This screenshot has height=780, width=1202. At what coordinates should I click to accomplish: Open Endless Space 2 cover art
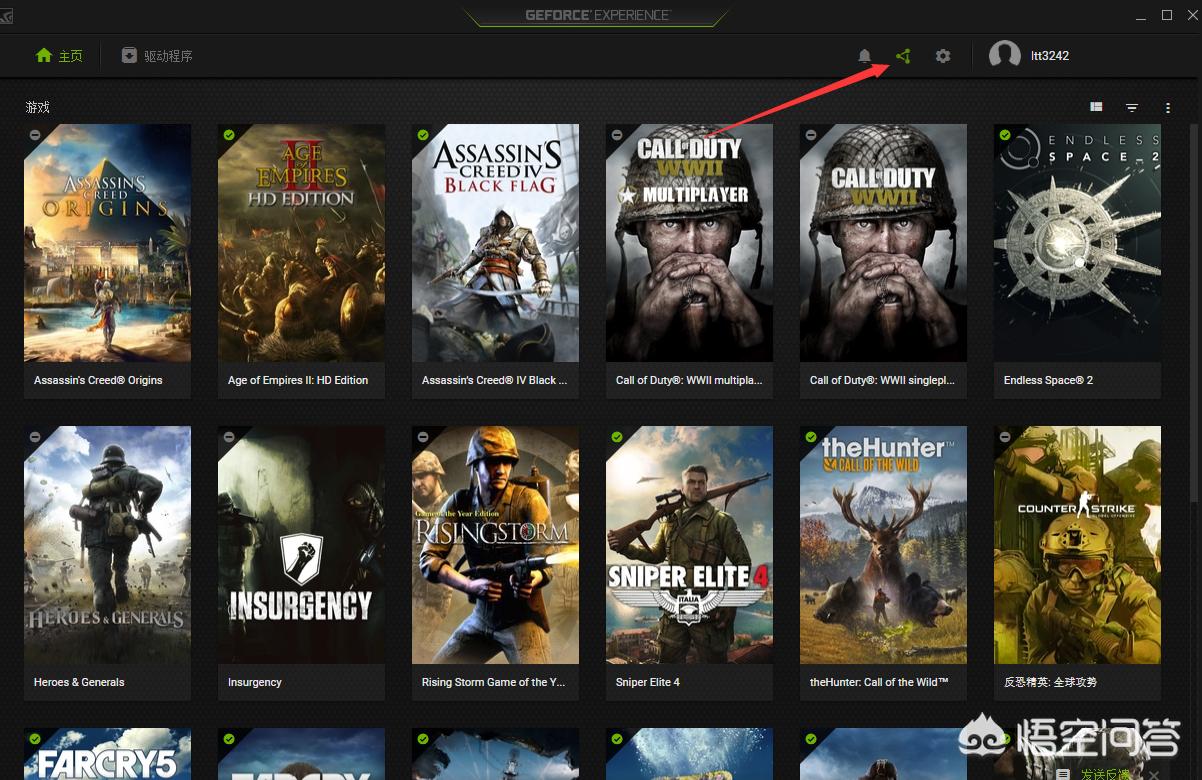click(x=1077, y=243)
